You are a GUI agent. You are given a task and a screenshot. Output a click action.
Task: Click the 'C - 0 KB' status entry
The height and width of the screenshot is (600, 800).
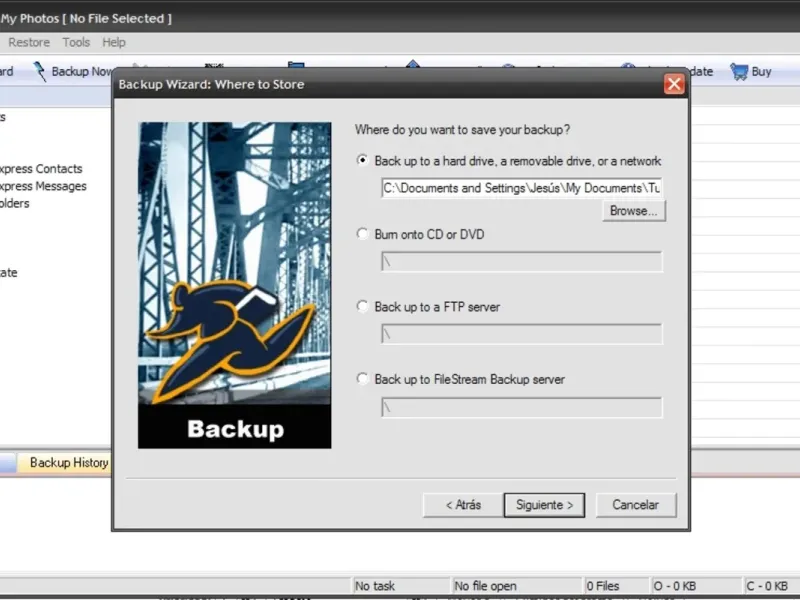767,586
